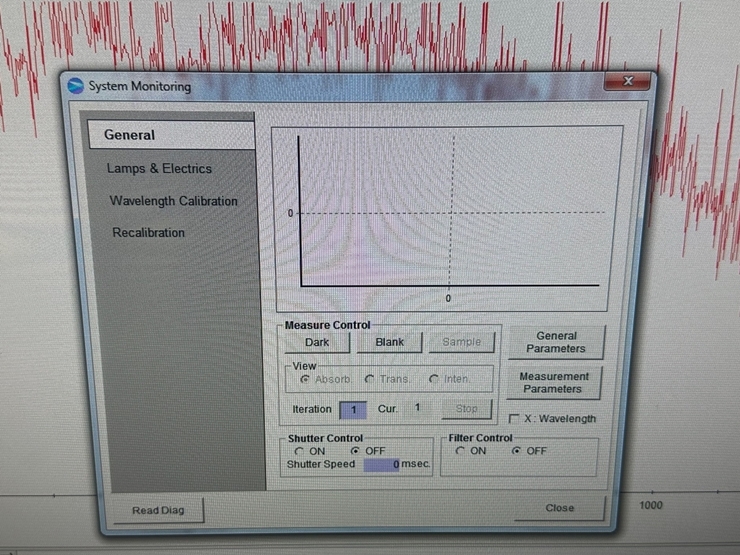Click the Iteration input field
The width and height of the screenshot is (740, 555).
pos(353,409)
